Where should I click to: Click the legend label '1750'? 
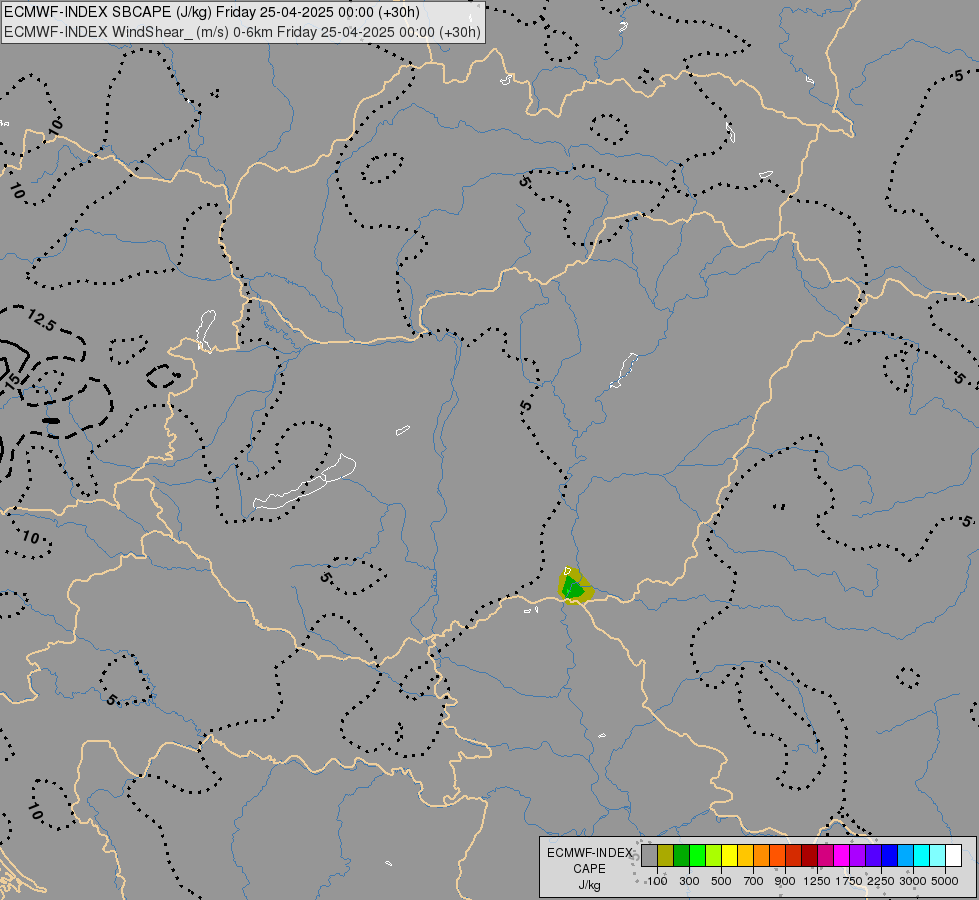pyautogui.click(x=849, y=881)
